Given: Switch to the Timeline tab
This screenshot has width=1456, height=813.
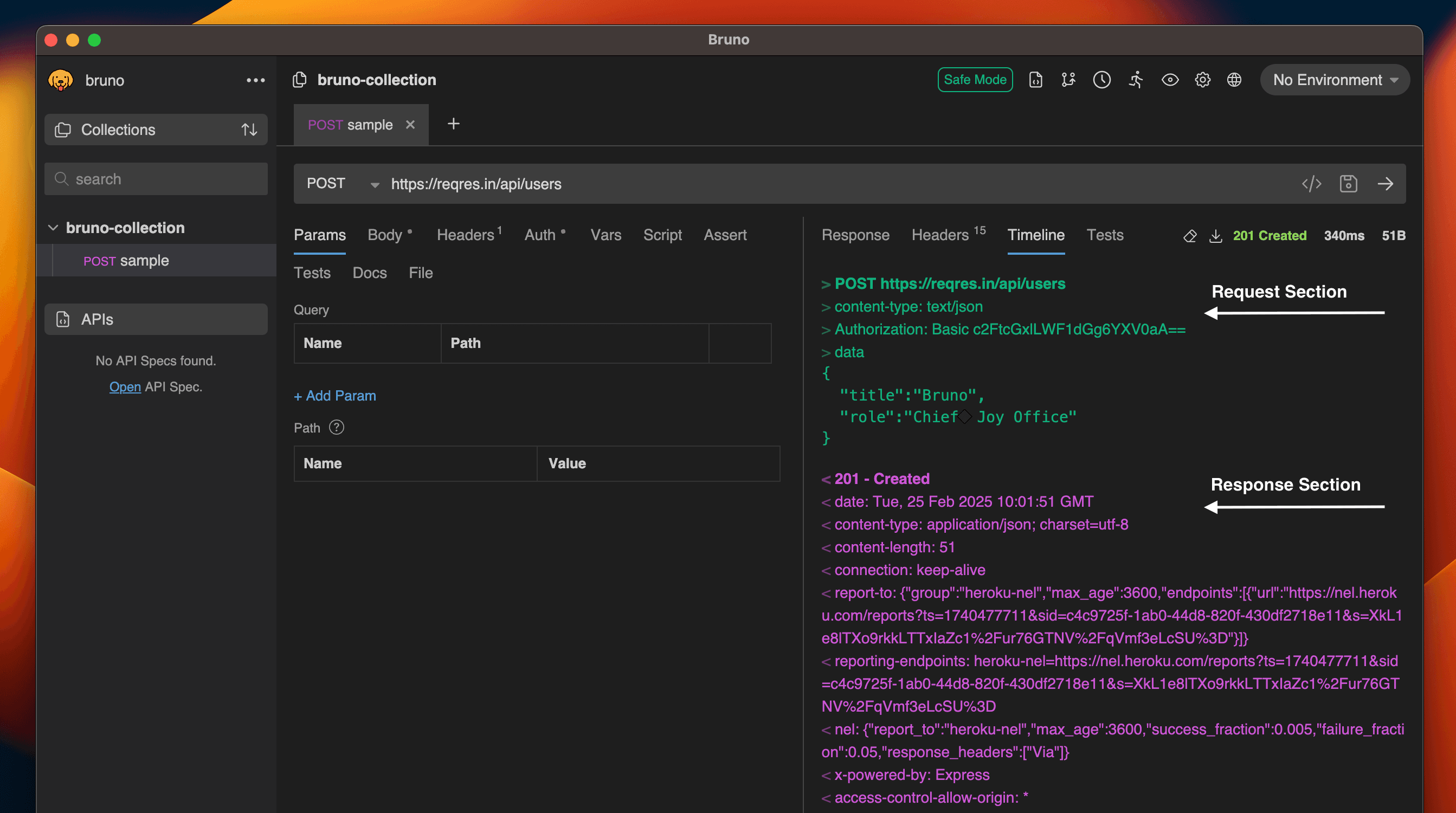Looking at the screenshot, I should tap(1036, 234).
